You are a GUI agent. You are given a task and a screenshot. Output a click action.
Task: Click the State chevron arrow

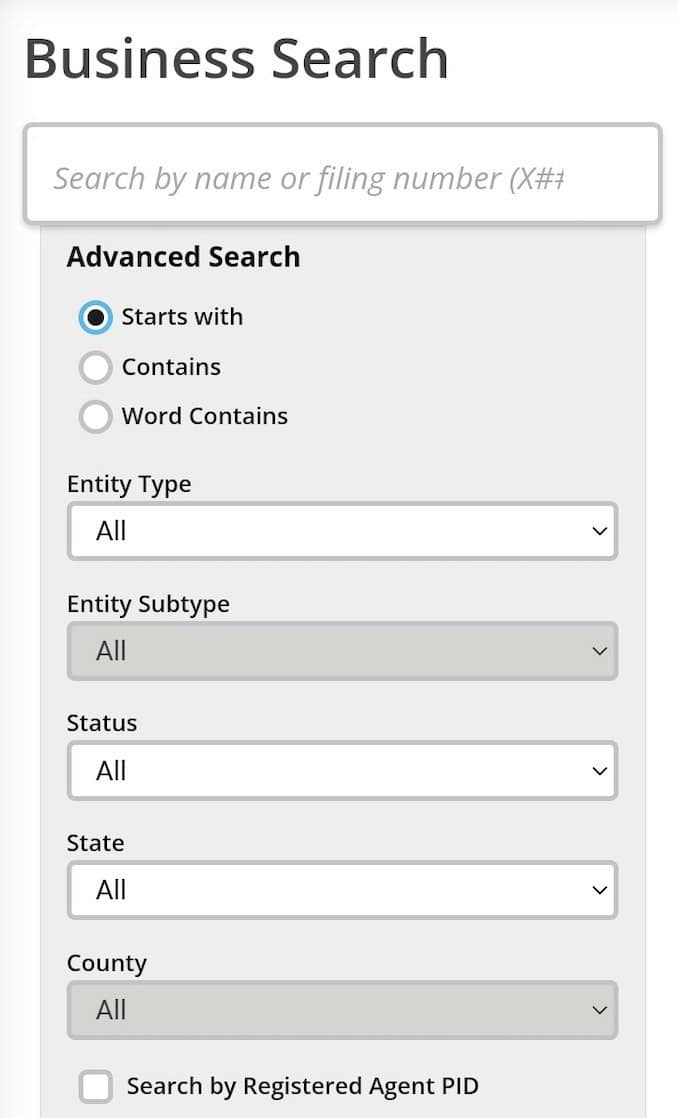point(599,890)
